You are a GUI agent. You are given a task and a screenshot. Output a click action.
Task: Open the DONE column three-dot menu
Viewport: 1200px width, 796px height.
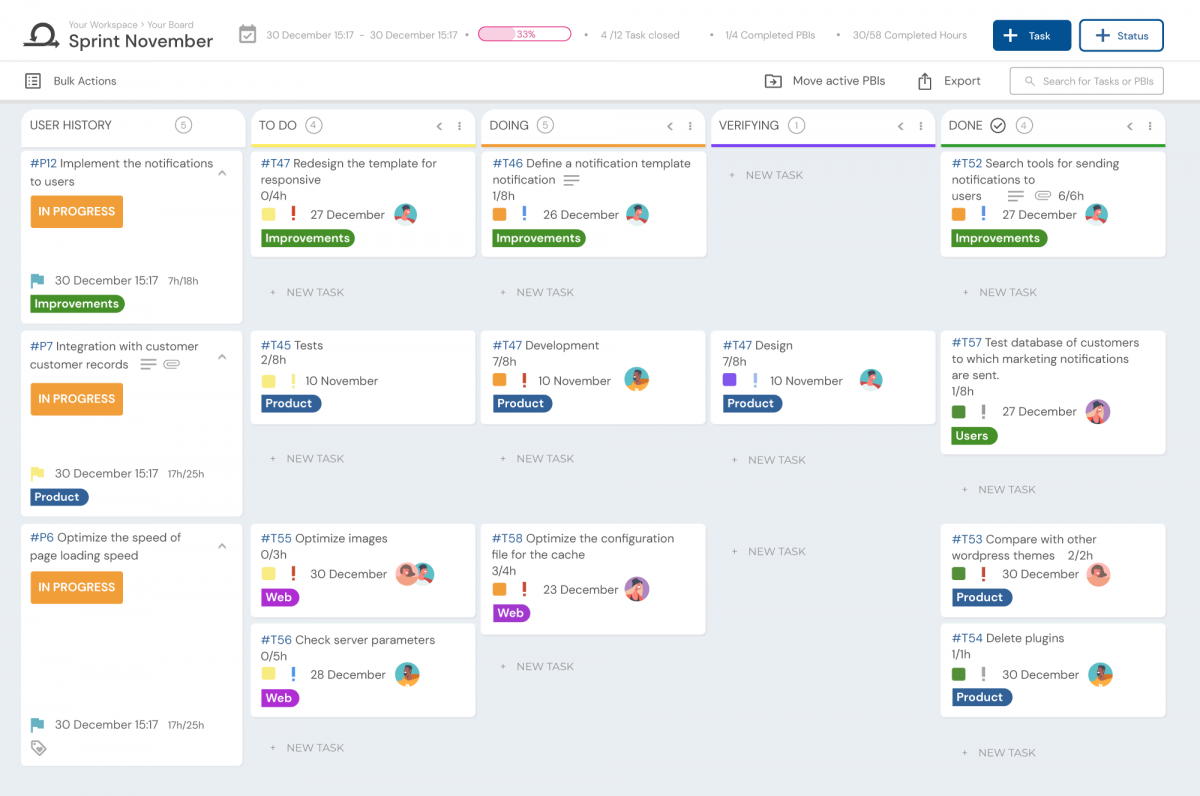point(1150,127)
